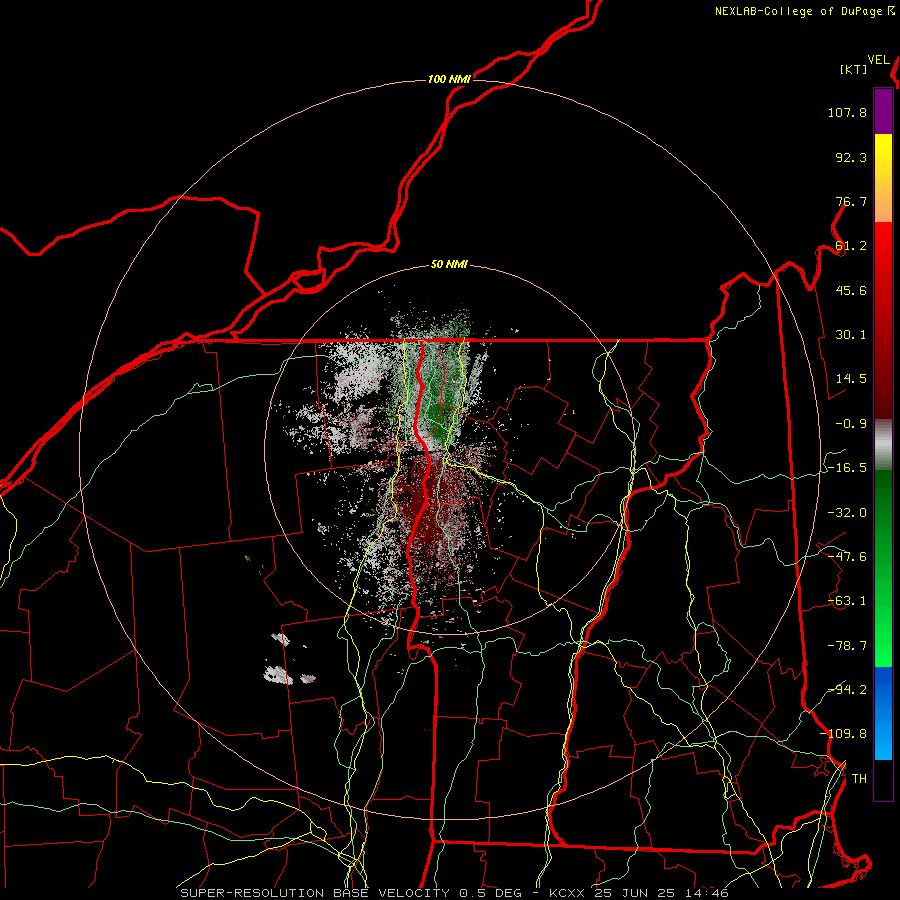Image resolution: width=900 pixels, height=900 pixels.
Task: Select the -32.0 scale value
Action: (x=847, y=513)
